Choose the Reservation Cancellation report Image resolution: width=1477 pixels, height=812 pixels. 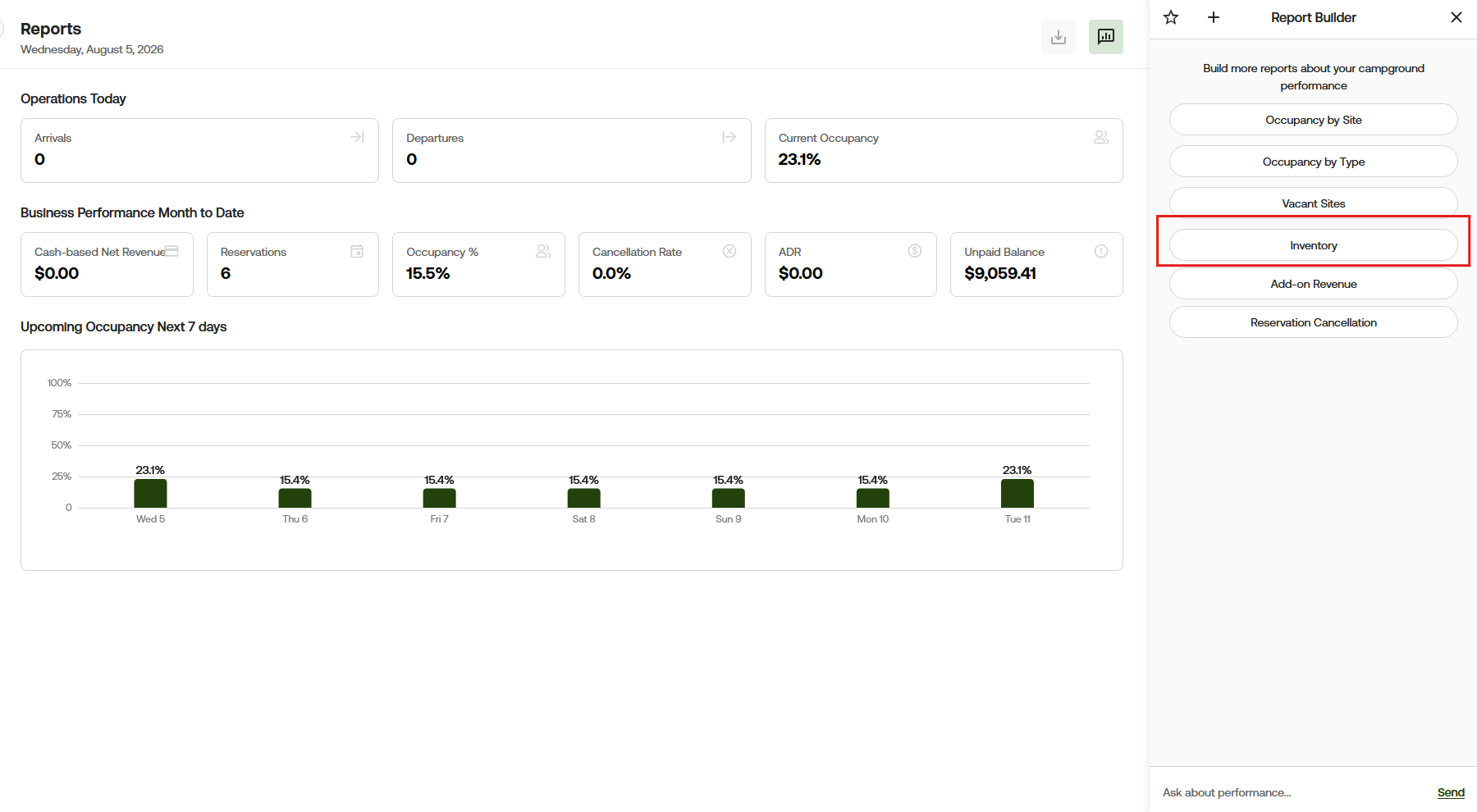point(1313,322)
